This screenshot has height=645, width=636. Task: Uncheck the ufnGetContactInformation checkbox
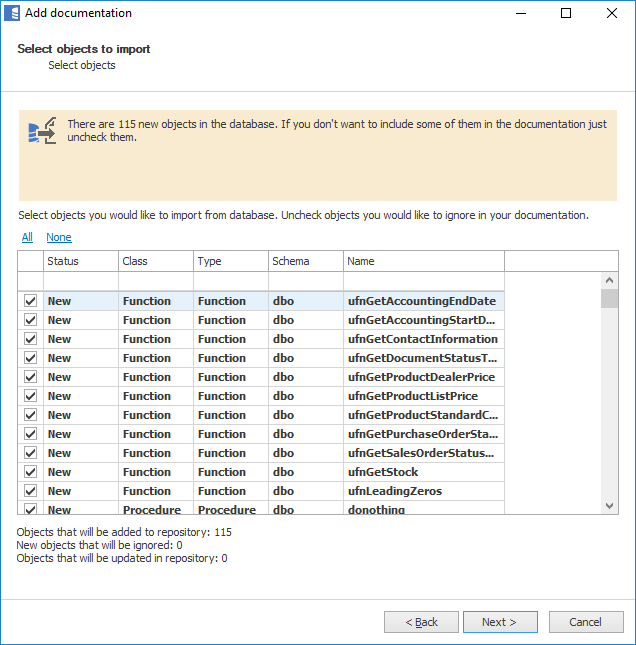[30, 339]
